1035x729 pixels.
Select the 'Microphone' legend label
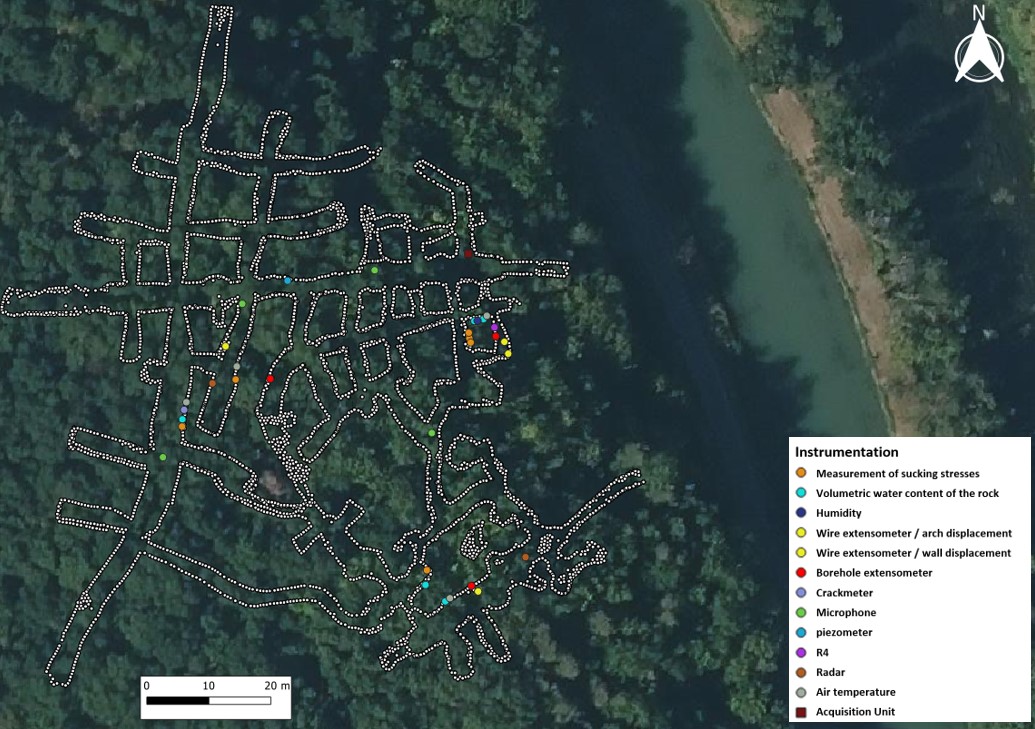tap(846, 613)
